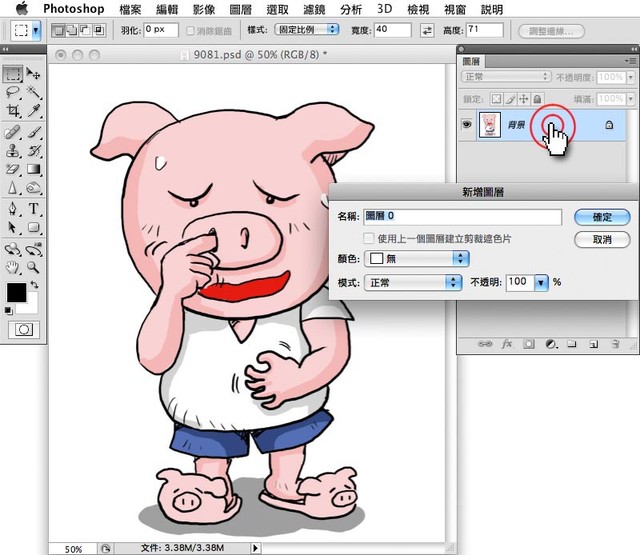
Task: Choose Add to Selection mode
Action: click(72, 30)
